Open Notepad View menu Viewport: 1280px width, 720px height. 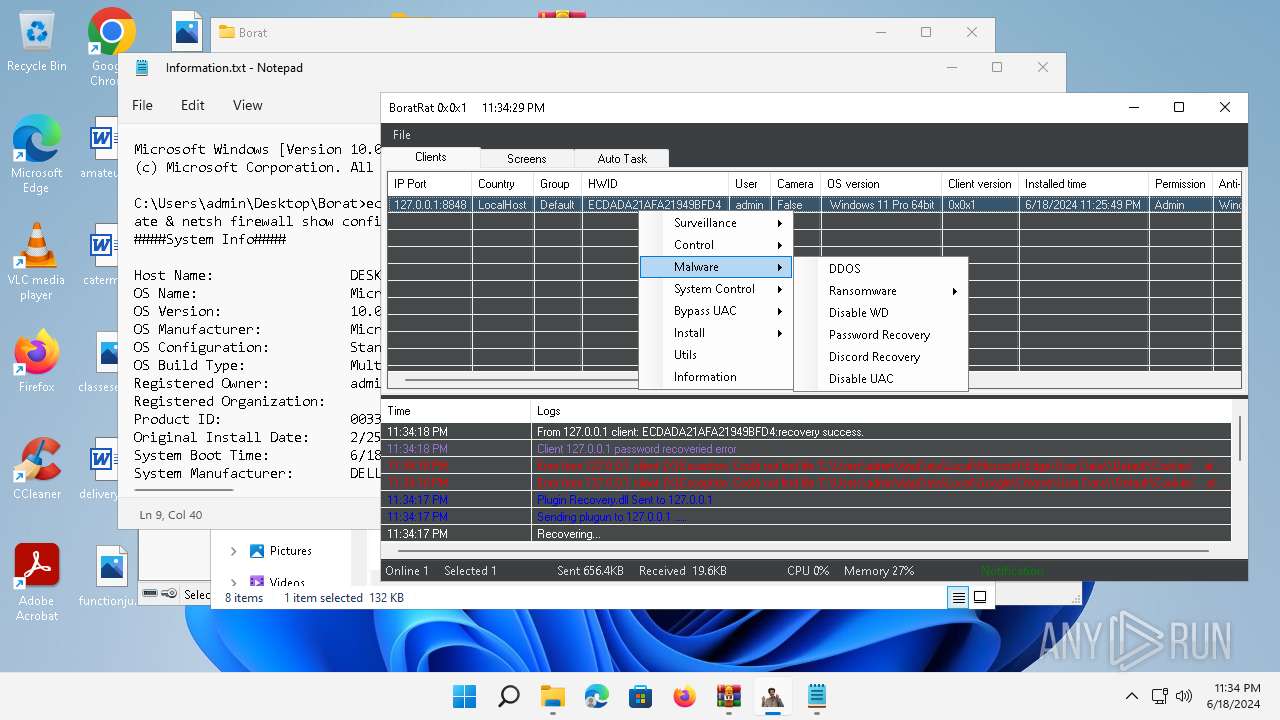point(248,105)
